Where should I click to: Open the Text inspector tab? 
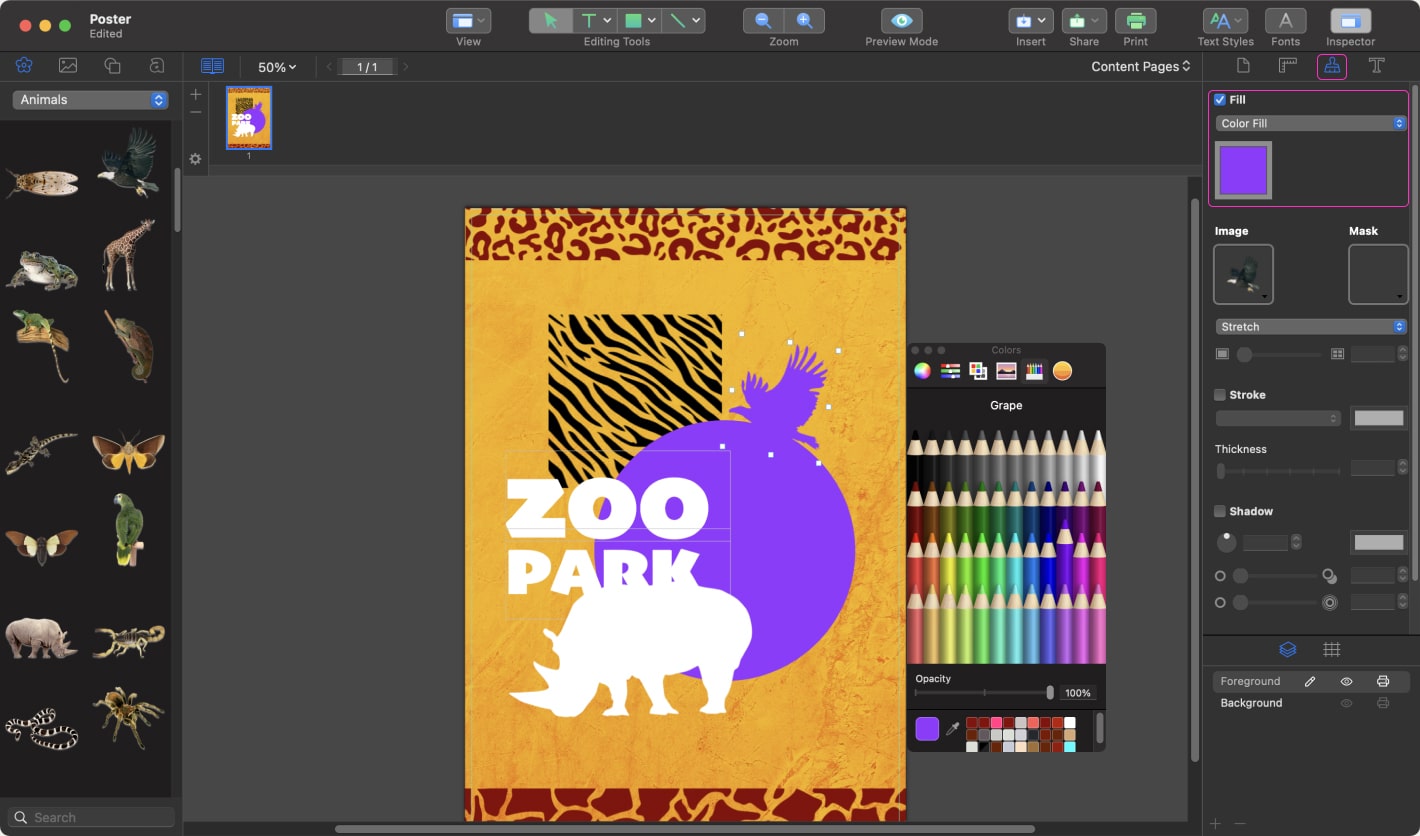(1376, 66)
